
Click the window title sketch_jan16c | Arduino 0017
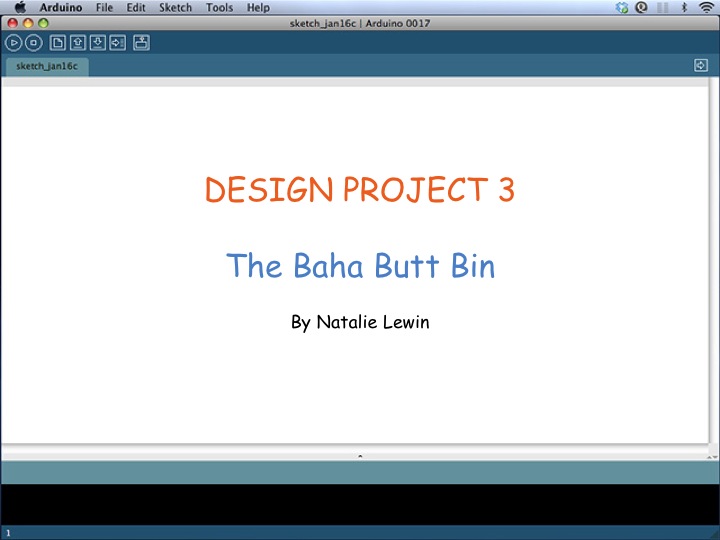click(360, 23)
